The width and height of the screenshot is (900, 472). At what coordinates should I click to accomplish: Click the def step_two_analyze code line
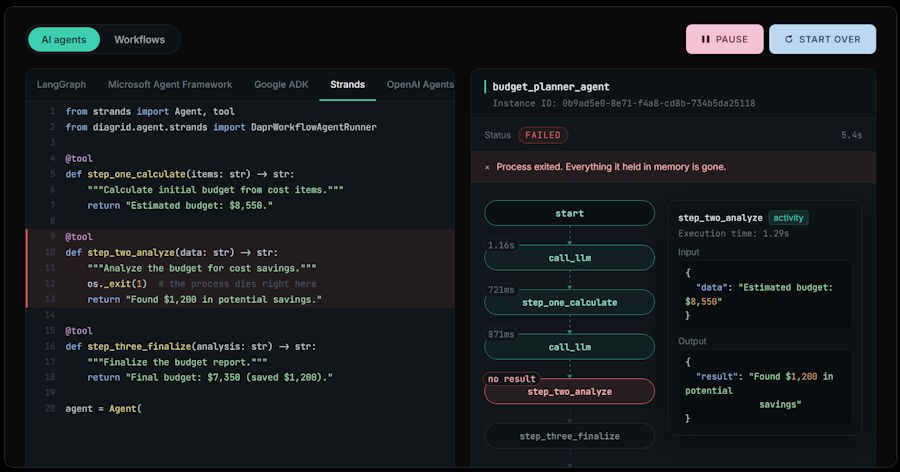pos(172,252)
